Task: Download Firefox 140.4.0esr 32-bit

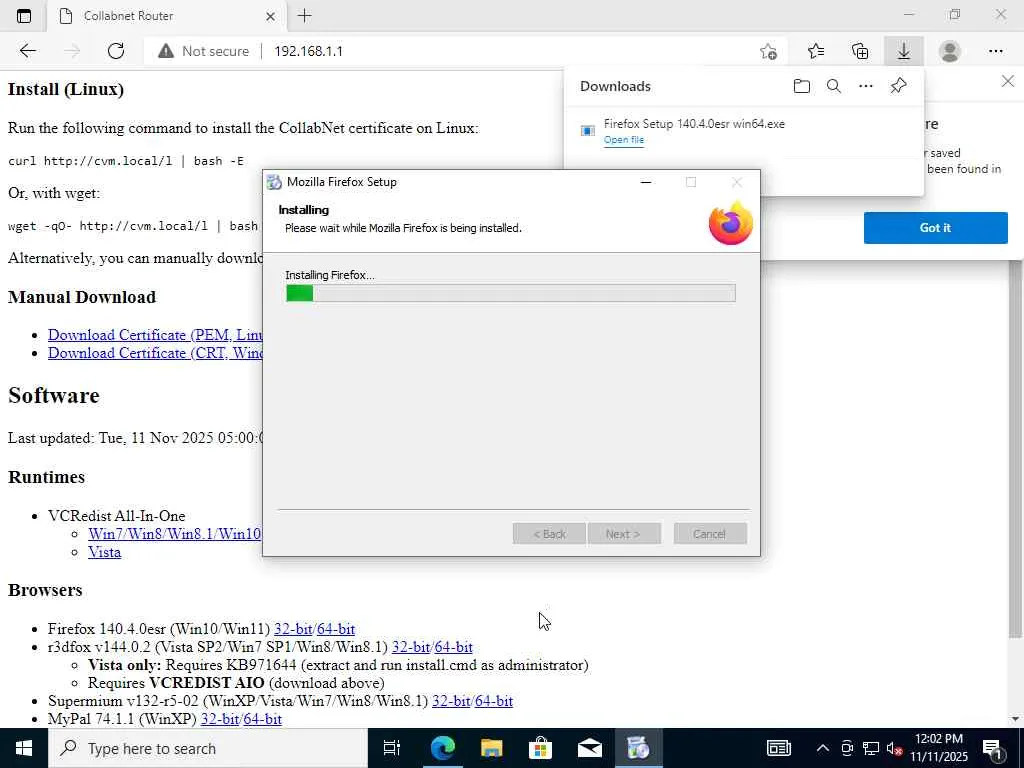Action: 293,629
